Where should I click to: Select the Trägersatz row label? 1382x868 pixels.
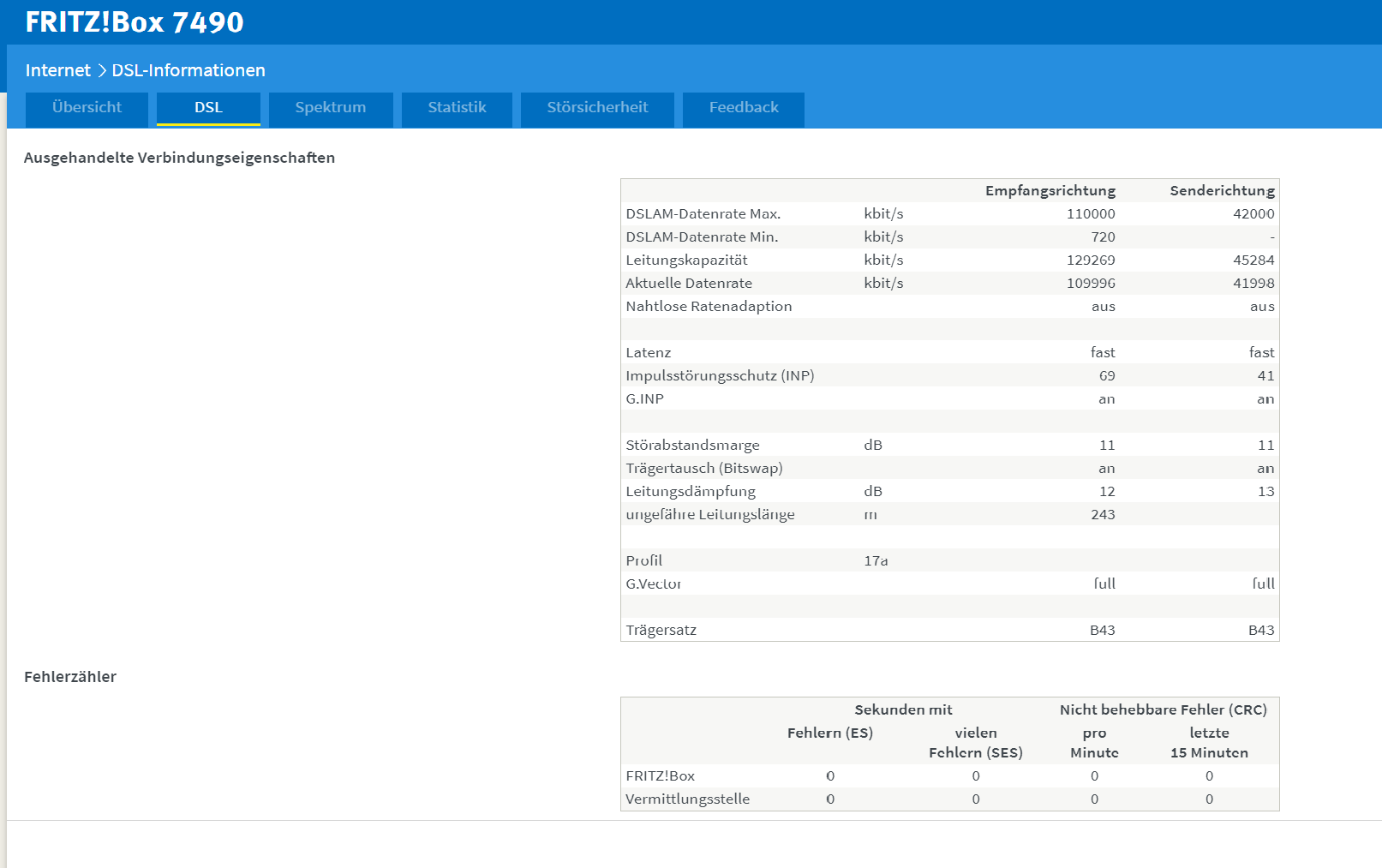(x=661, y=631)
